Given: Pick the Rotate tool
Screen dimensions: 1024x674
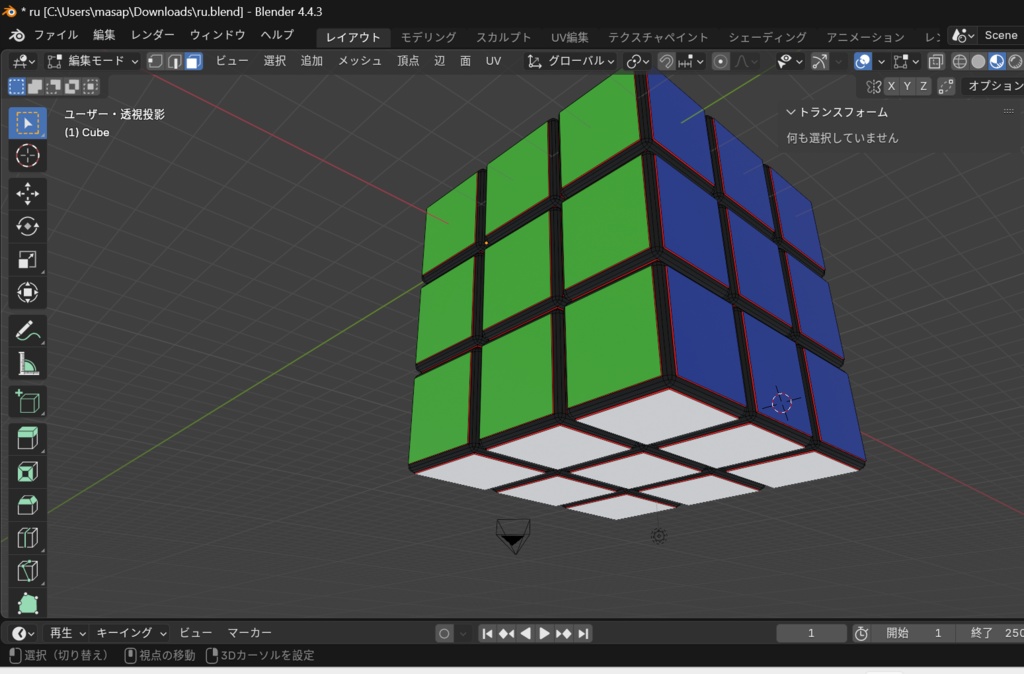Looking at the screenshot, I should pyautogui.click(x=27, y=227).
